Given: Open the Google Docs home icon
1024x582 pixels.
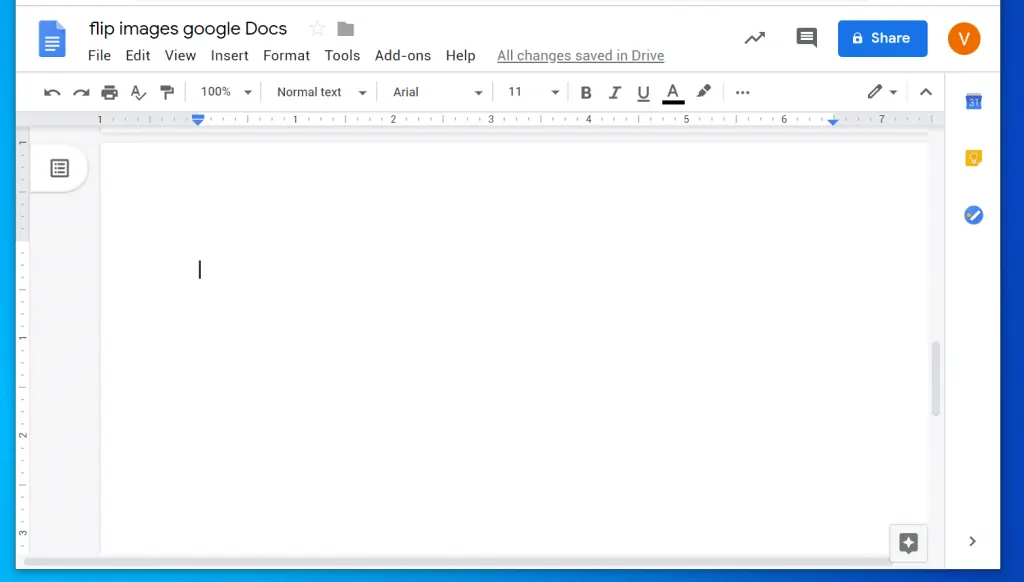Looking at the screenshot, I should [x=52, y=39].
